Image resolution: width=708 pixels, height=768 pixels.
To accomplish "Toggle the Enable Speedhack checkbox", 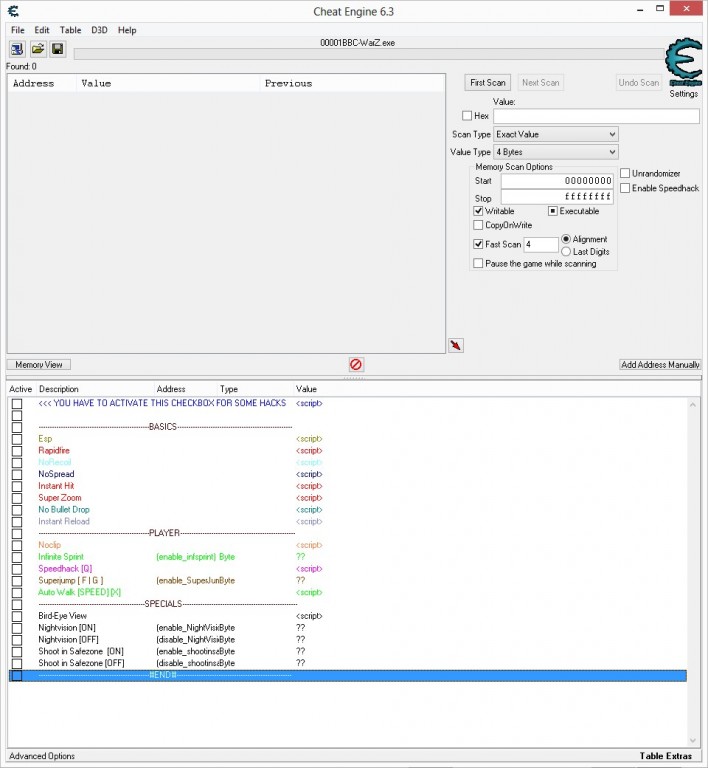I will point(626,188).
